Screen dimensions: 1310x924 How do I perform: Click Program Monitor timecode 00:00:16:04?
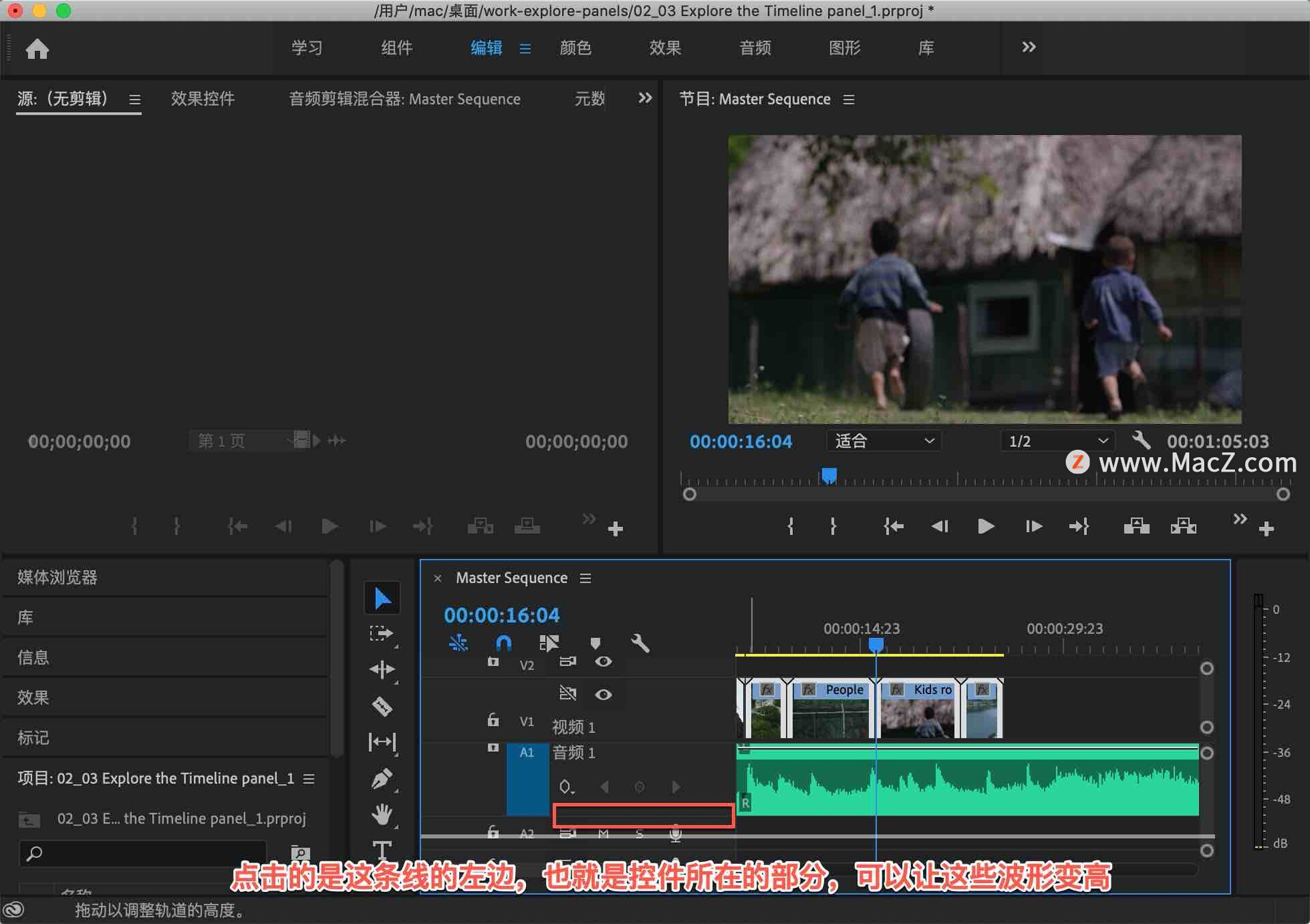coord(740,442)
